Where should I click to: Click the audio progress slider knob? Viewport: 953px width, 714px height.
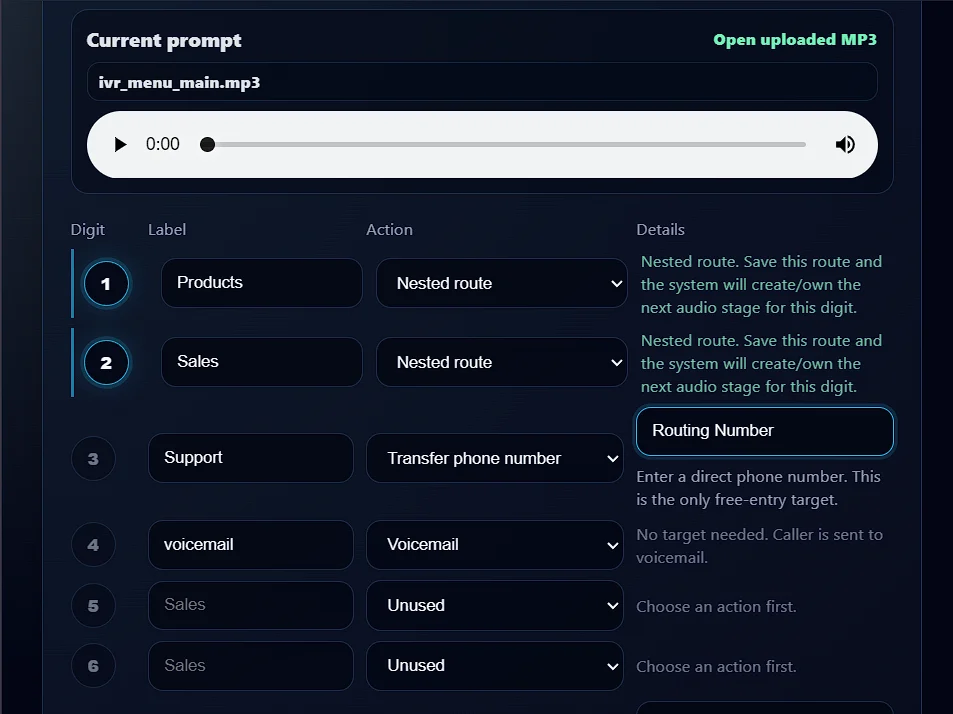pyautogui.click(x=207, y=145)
